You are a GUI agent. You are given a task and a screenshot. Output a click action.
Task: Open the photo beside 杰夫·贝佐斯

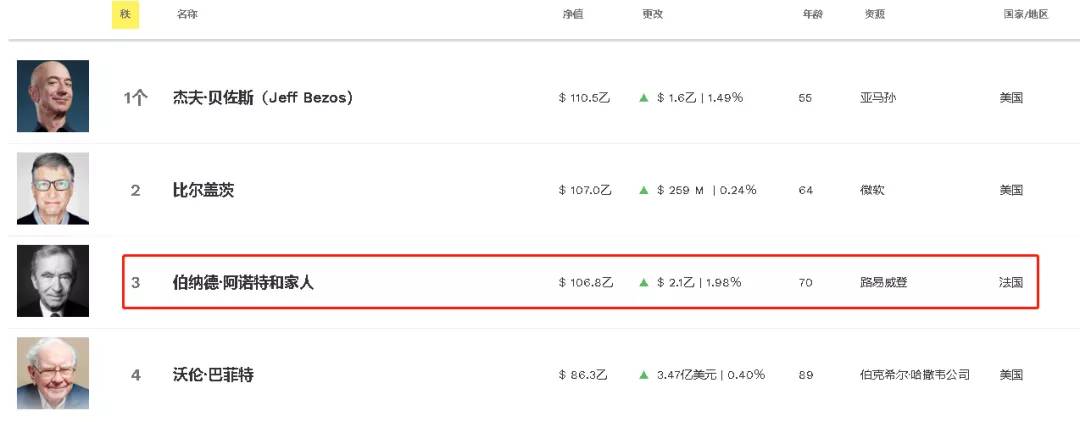coord(53,96)
